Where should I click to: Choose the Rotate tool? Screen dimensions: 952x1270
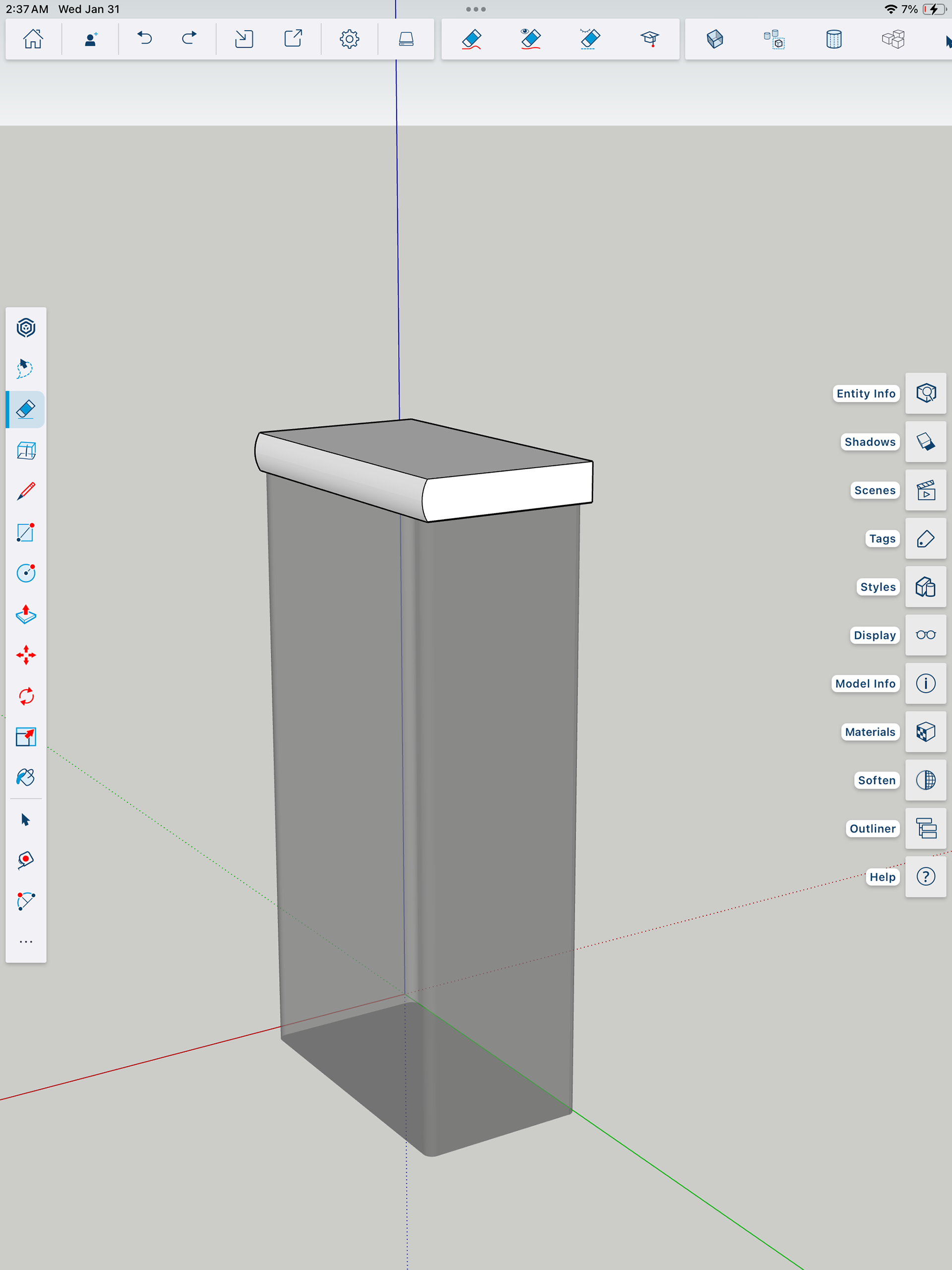(x=26, y=696)
